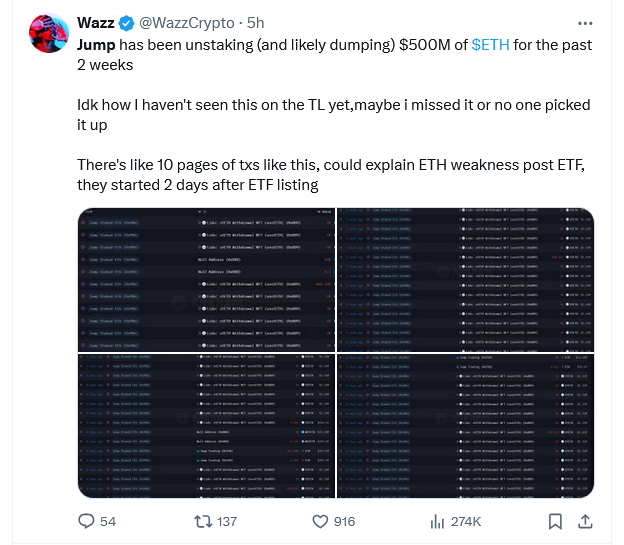Click the blue verified badge

127,23
